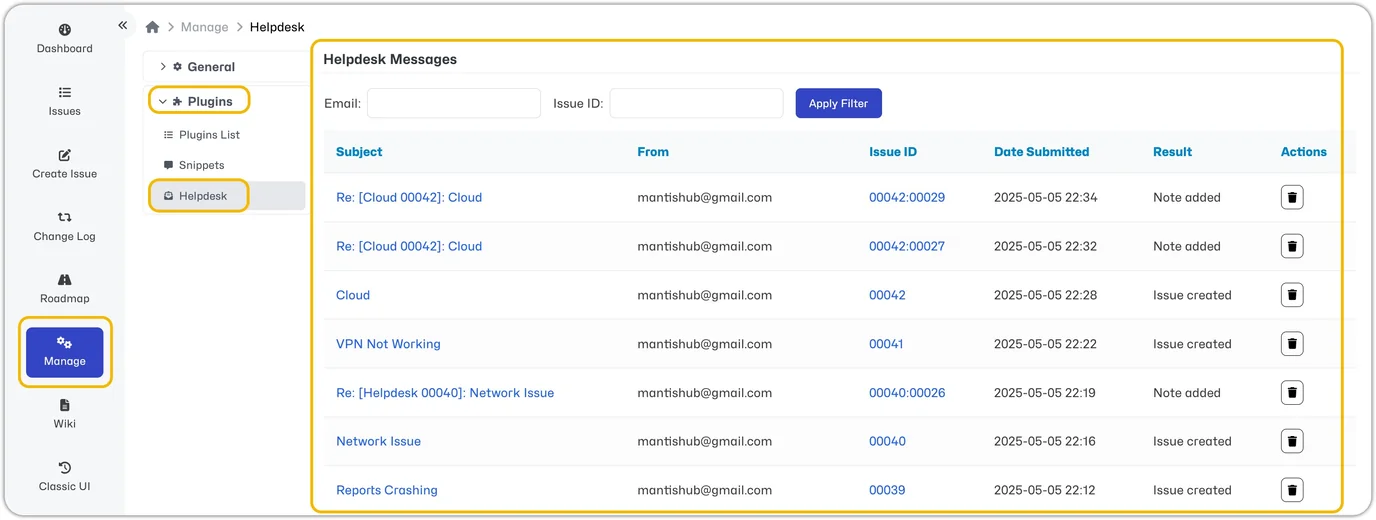Image resolution: width=1376 pixels, height=520 pixels.
Task: Switch to Classic UI
Action: [x=65, y=476]
